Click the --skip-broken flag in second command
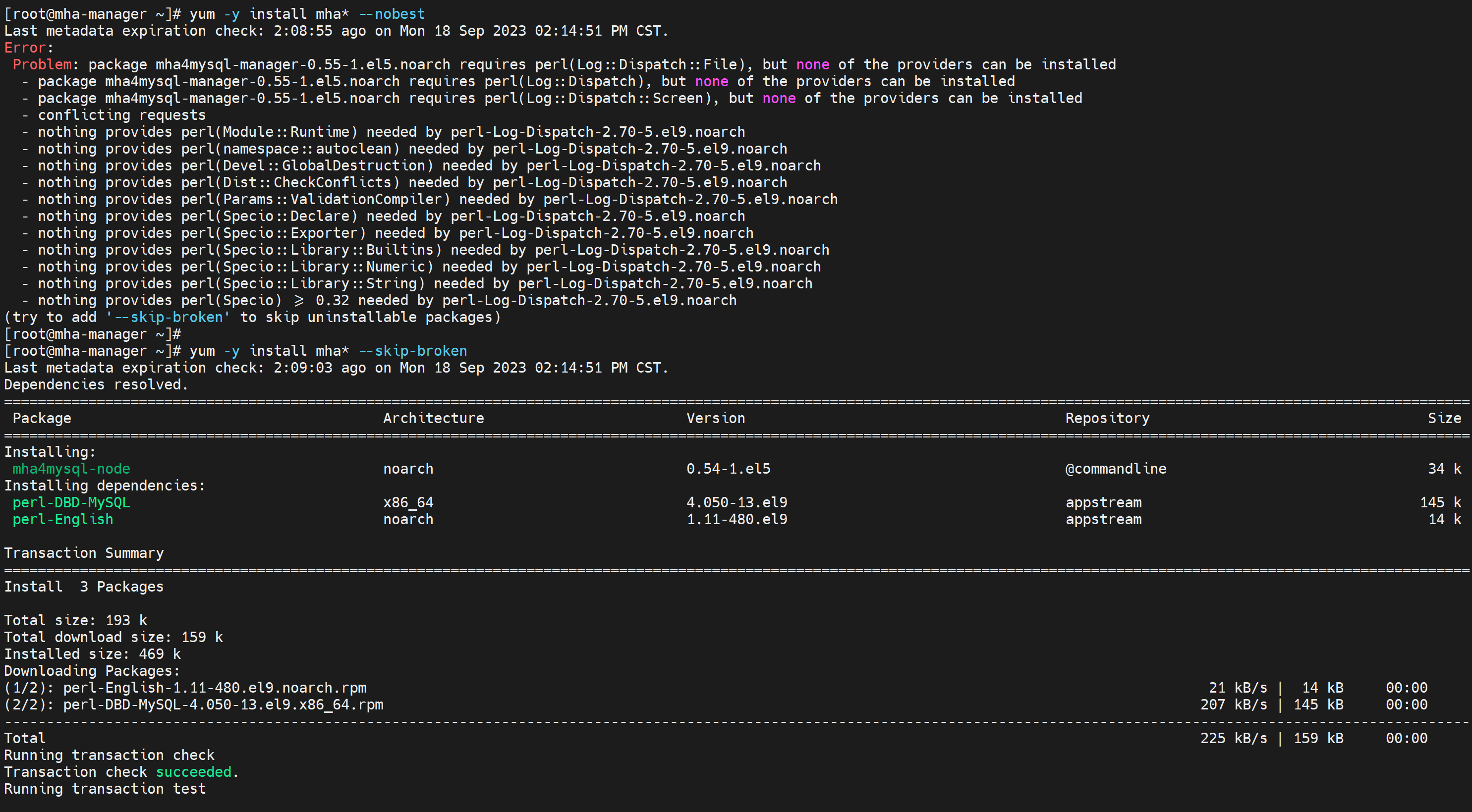The height and width of the screenshot is (812, 1472). pos(412,351)
